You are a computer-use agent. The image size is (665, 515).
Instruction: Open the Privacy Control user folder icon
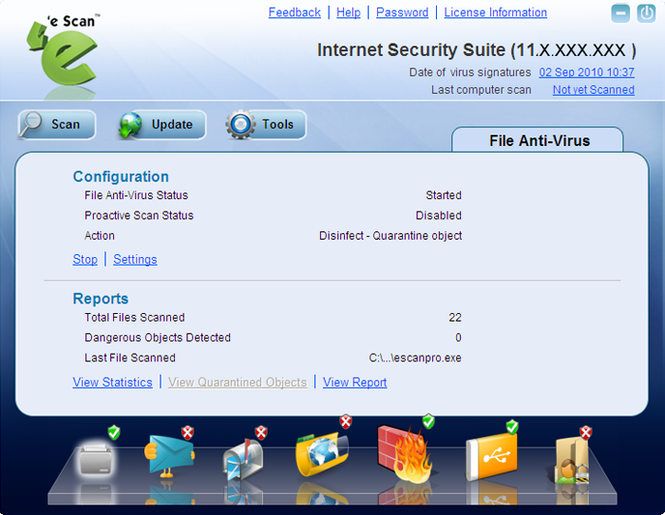(x=573, y=460)
